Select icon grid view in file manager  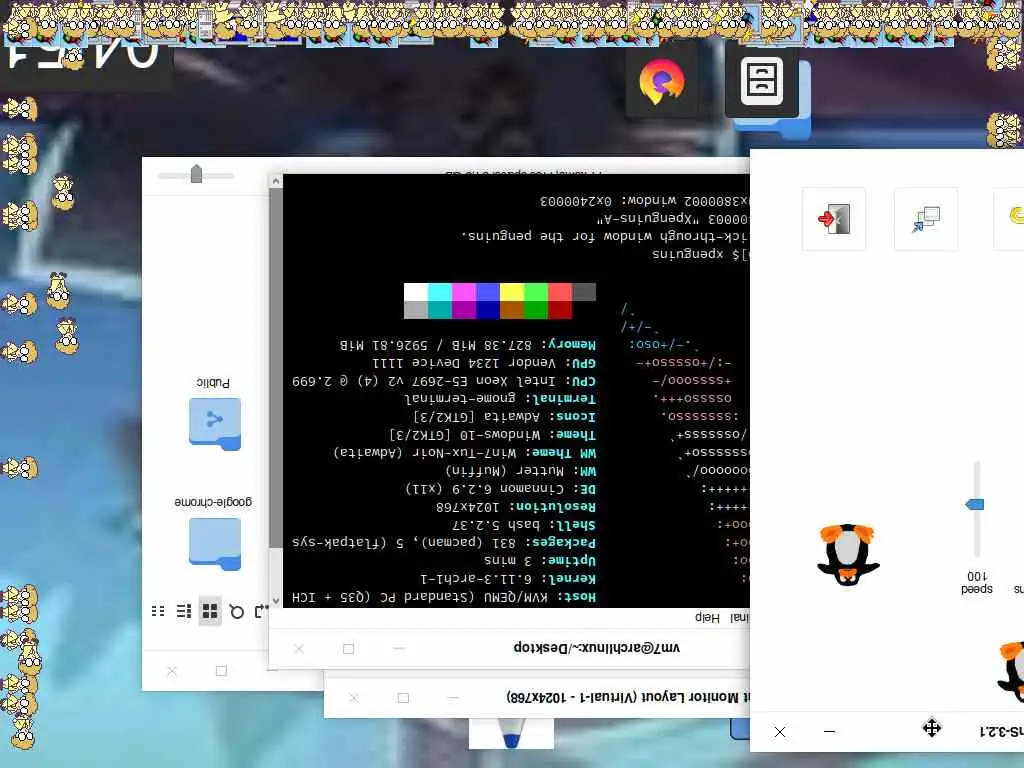click(x=210, y=611)
